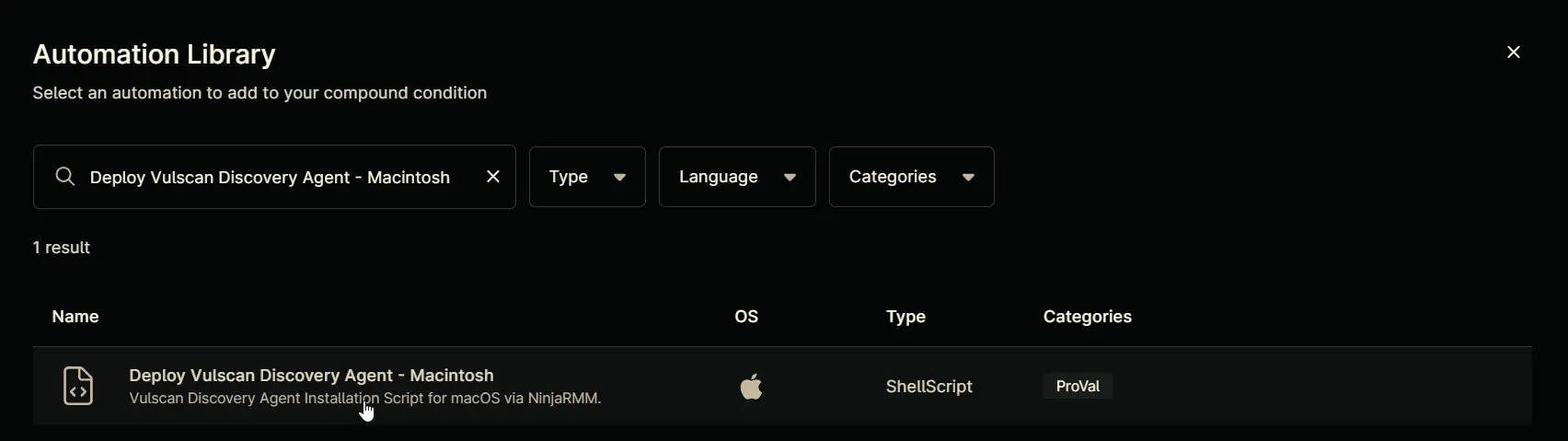Click the Categories column header

tap(1088, 317)
